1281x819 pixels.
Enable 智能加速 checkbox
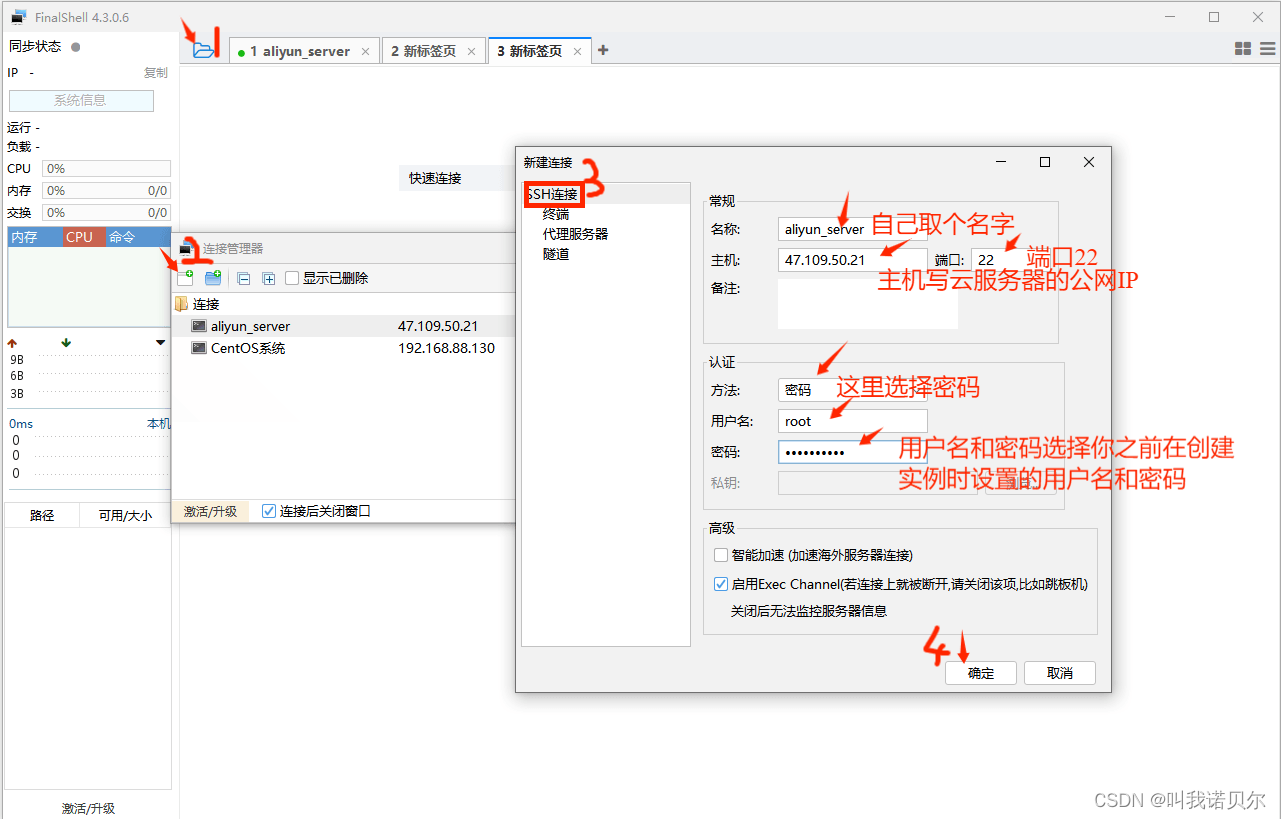(x=721, y=555)
